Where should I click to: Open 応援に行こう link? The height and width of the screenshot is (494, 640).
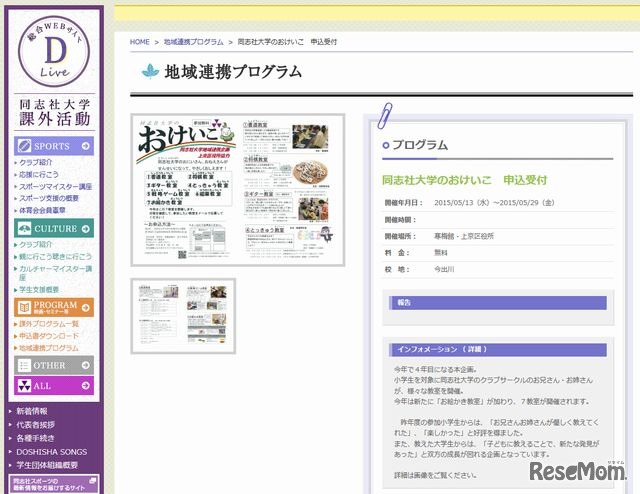[39, 174]
